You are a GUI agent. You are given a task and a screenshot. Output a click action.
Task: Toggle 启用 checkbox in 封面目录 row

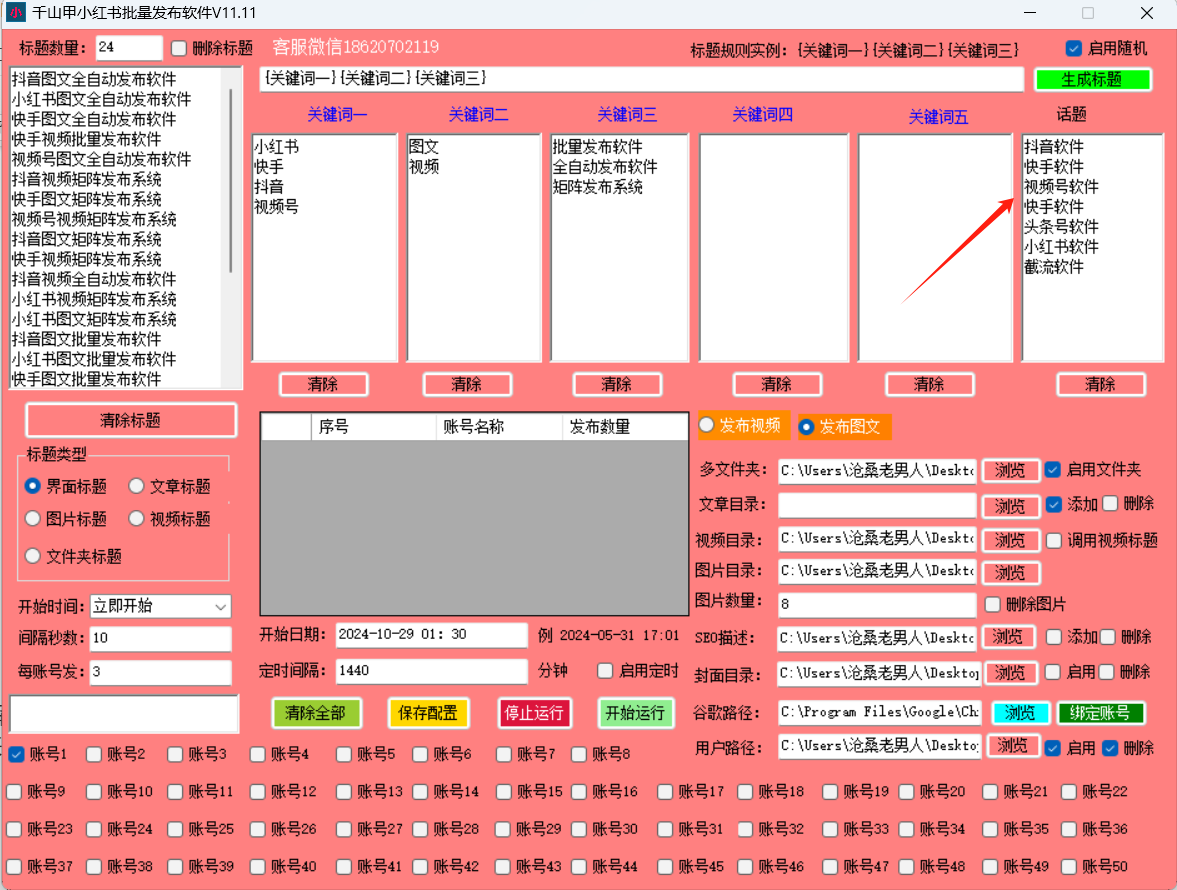point(1053,672)
